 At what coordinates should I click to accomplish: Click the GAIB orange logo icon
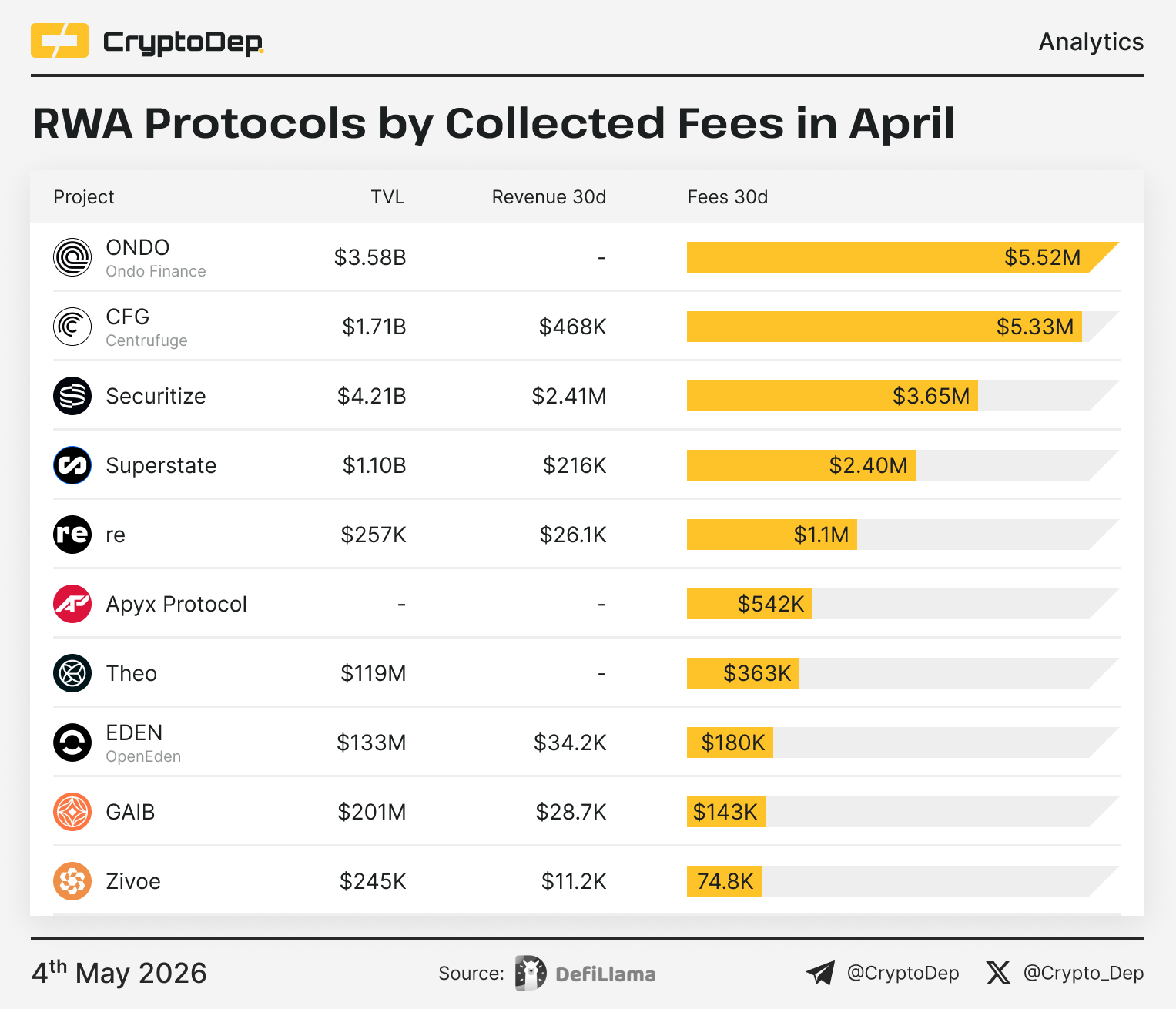(72, 812)
